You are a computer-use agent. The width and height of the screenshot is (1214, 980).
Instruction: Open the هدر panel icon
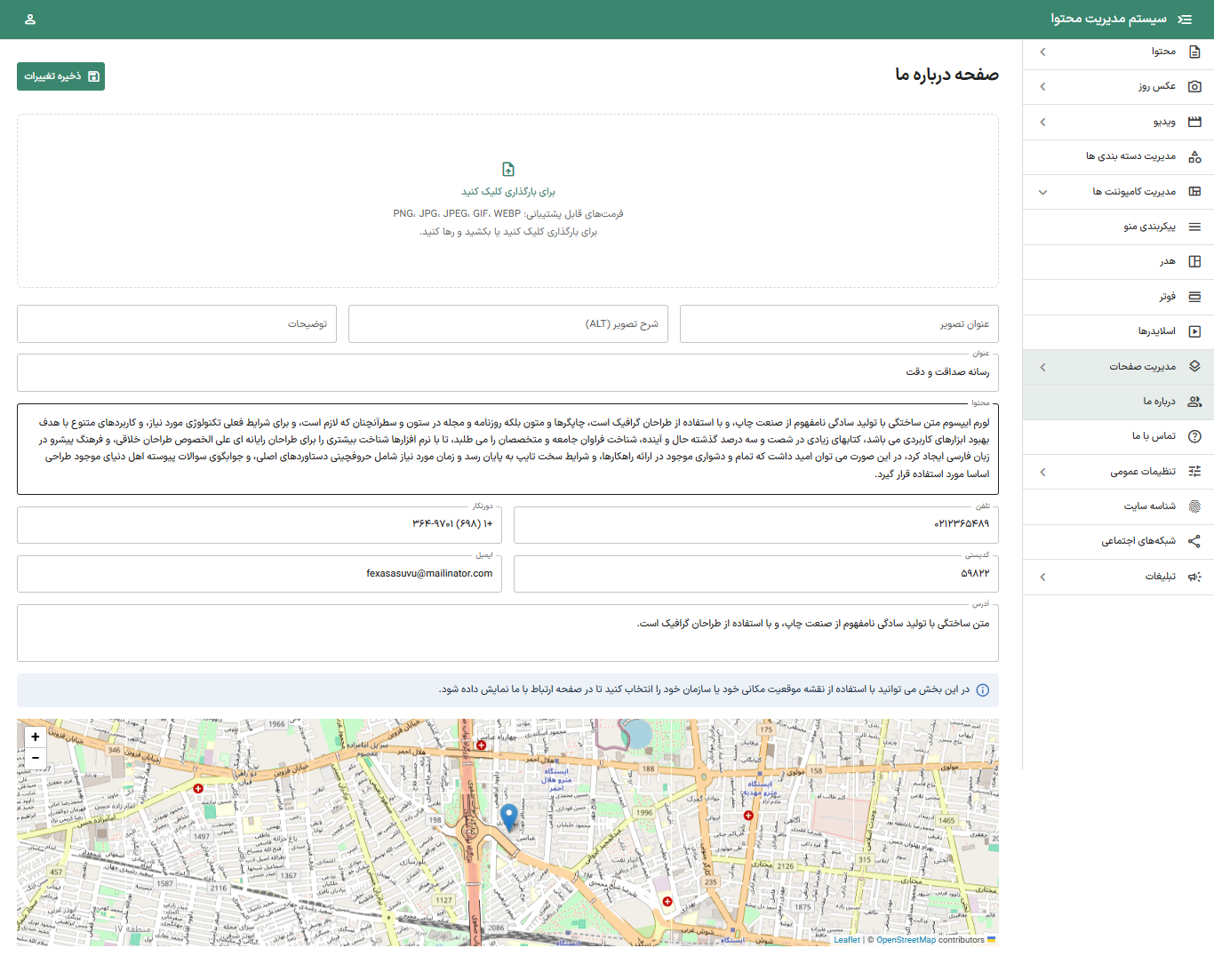[1195, 261]
